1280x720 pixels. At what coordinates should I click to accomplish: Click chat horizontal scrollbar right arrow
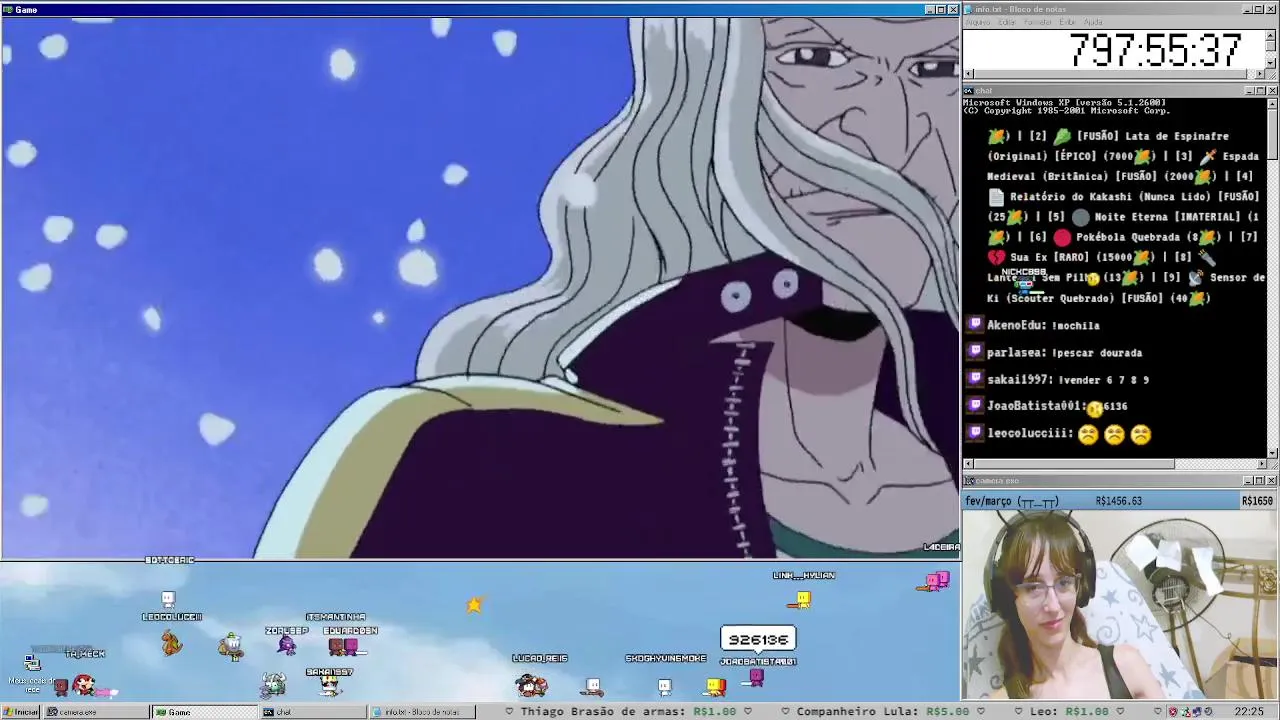tap(1261, 464)
